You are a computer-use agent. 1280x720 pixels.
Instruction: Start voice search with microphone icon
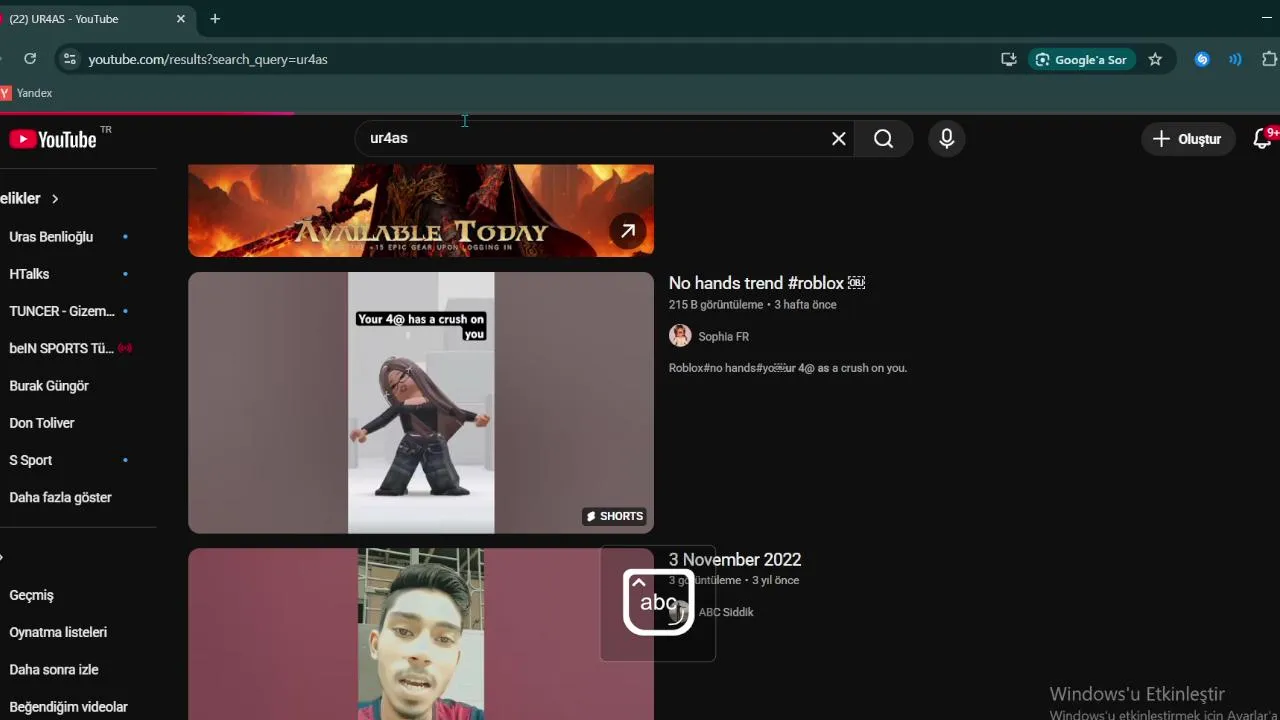pyautogui.click(x=946, y=139)
